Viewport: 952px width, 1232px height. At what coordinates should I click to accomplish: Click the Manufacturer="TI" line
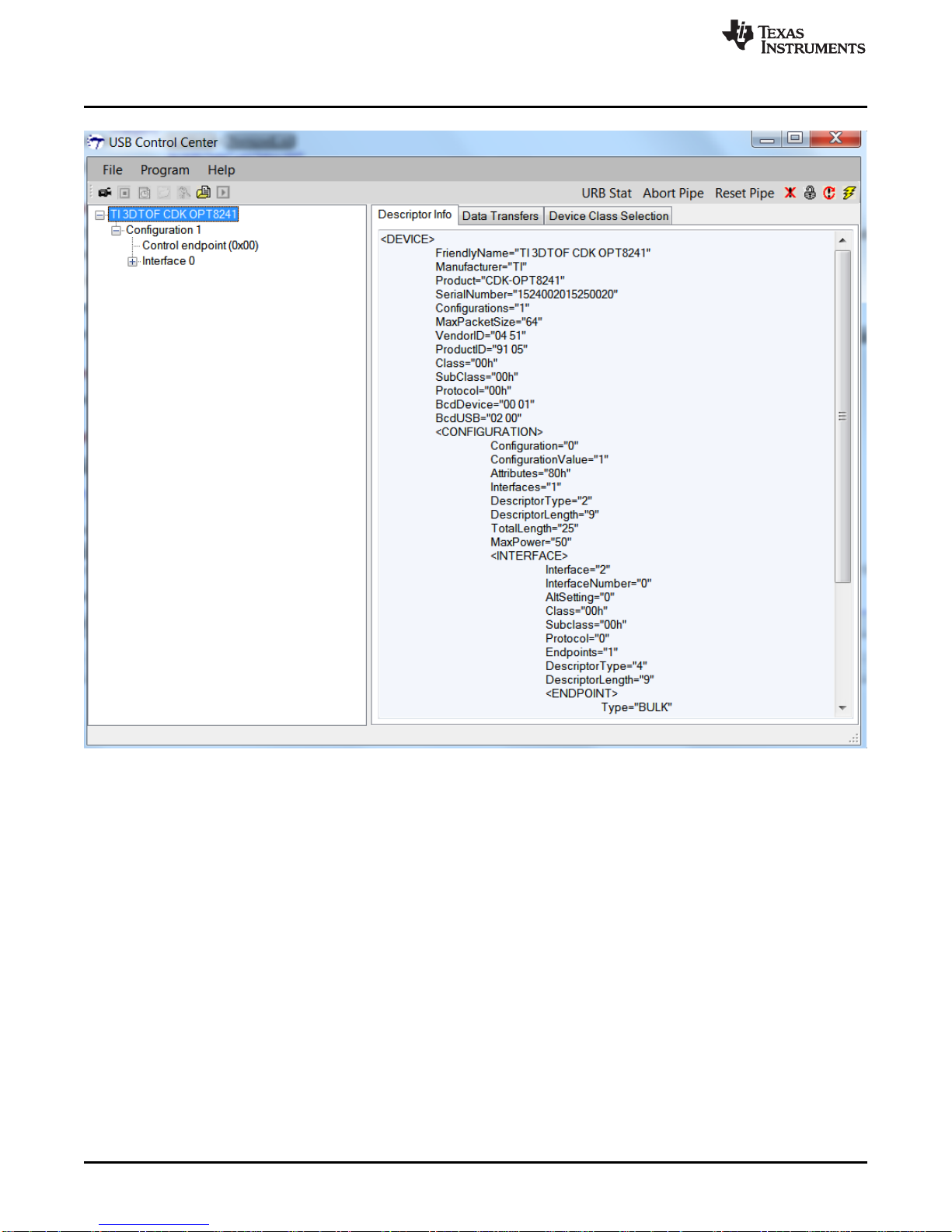[x=481, y=267]
